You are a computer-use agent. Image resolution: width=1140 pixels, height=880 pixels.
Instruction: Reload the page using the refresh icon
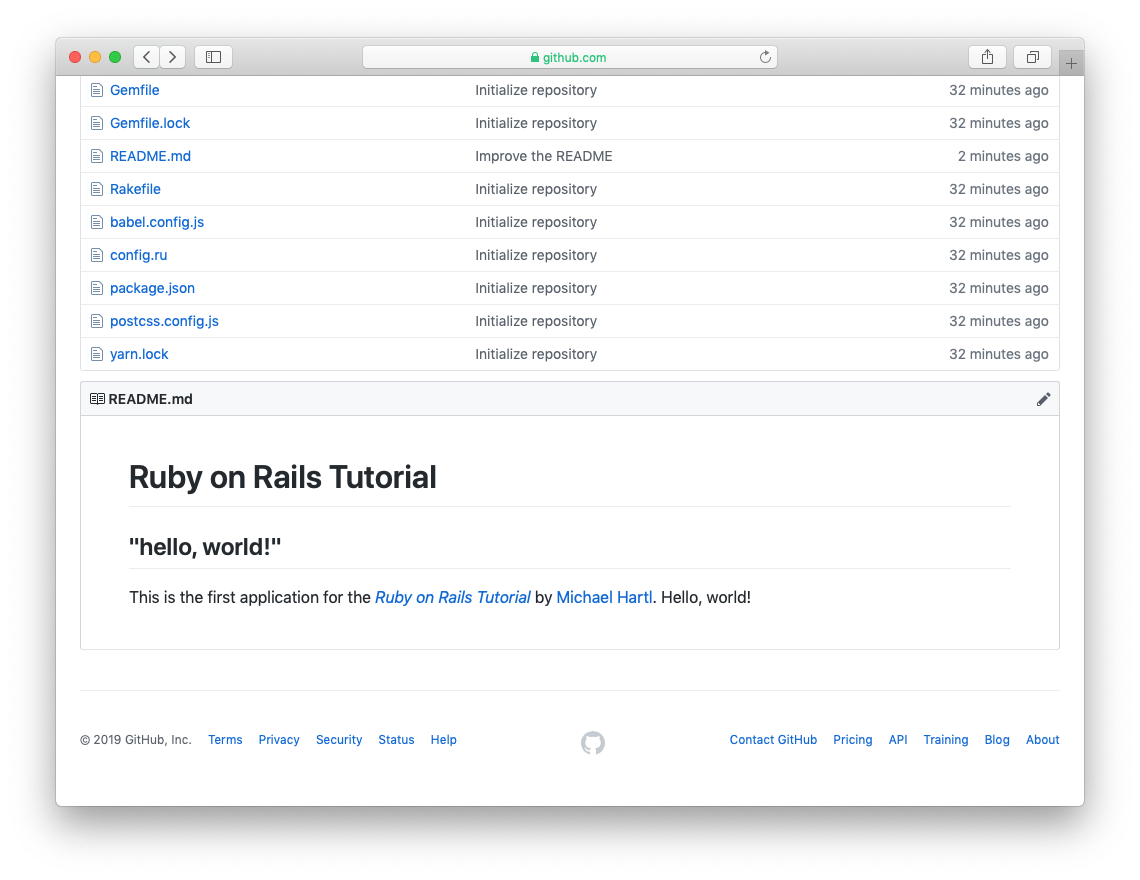coord(765,57)
